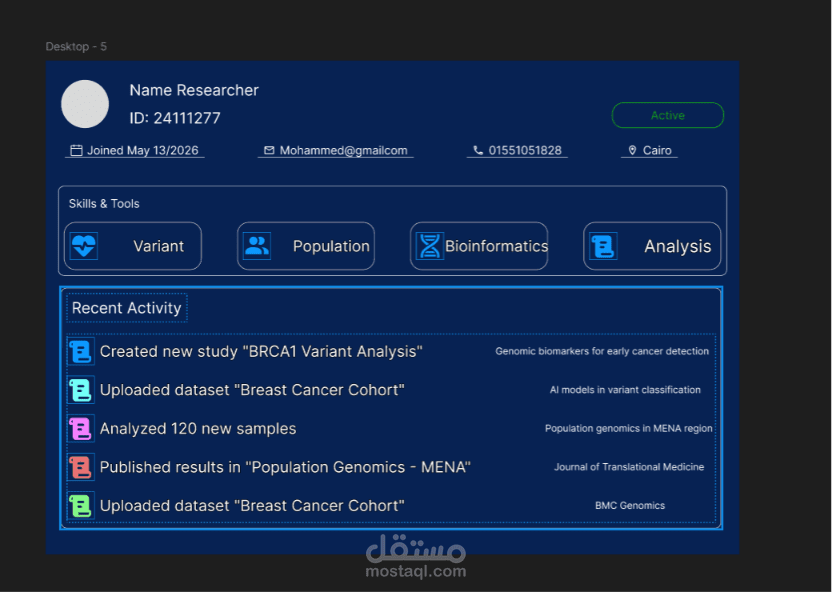Click Analyzed 120 new samples entry
The height and width of the screenshot is (592, 832).
tap(198, 429)
